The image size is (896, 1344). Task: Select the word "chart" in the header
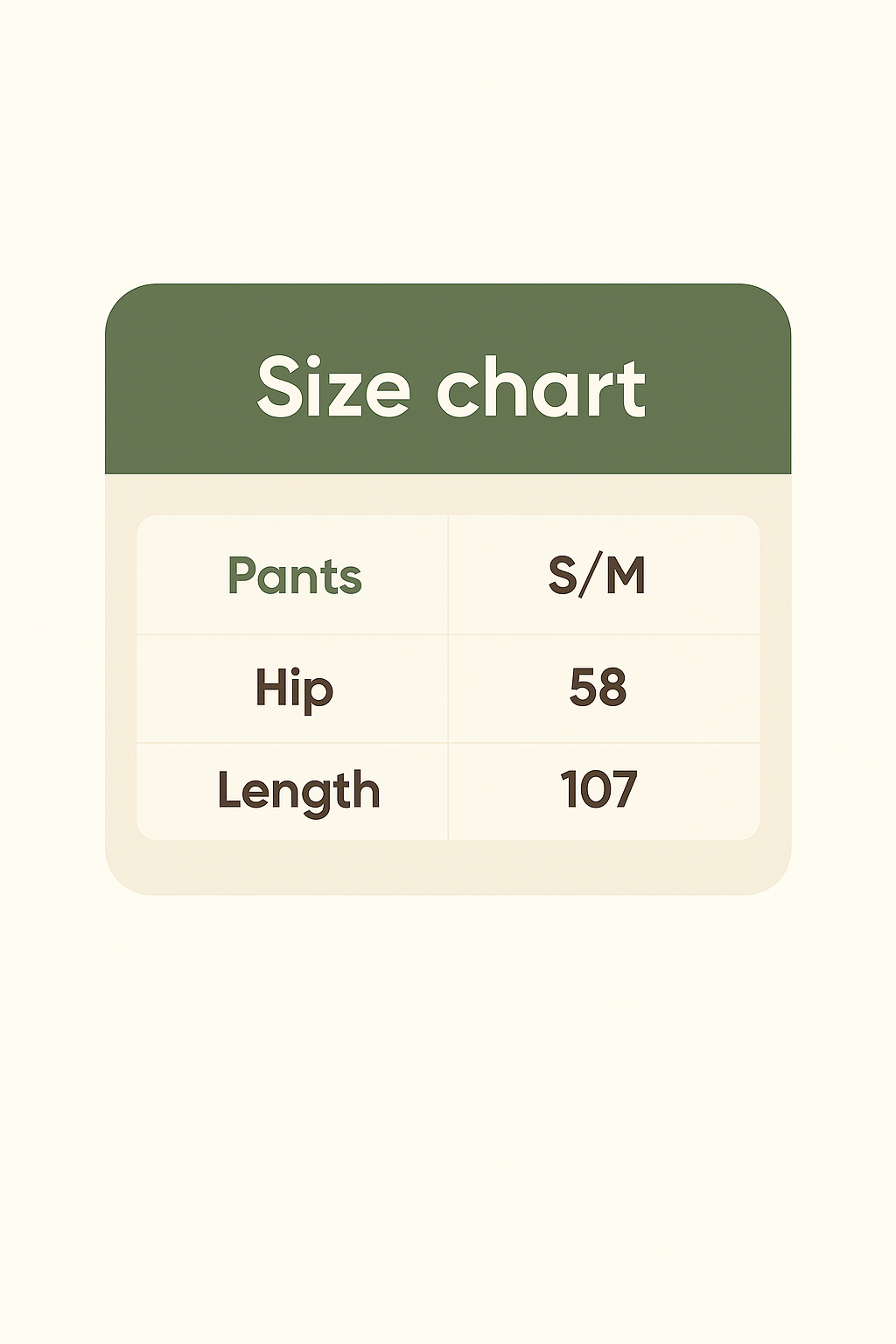[541, 388]
